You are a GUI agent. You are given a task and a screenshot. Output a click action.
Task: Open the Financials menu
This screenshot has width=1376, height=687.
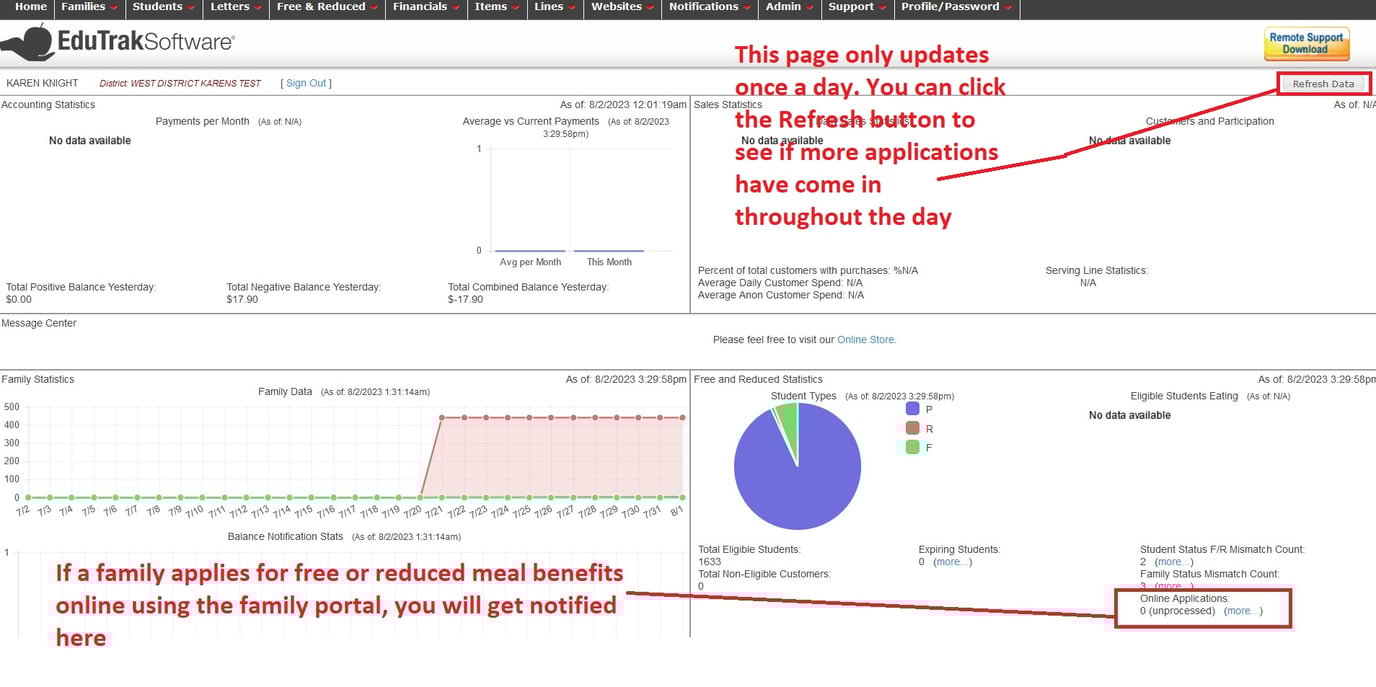click(425, 7)
